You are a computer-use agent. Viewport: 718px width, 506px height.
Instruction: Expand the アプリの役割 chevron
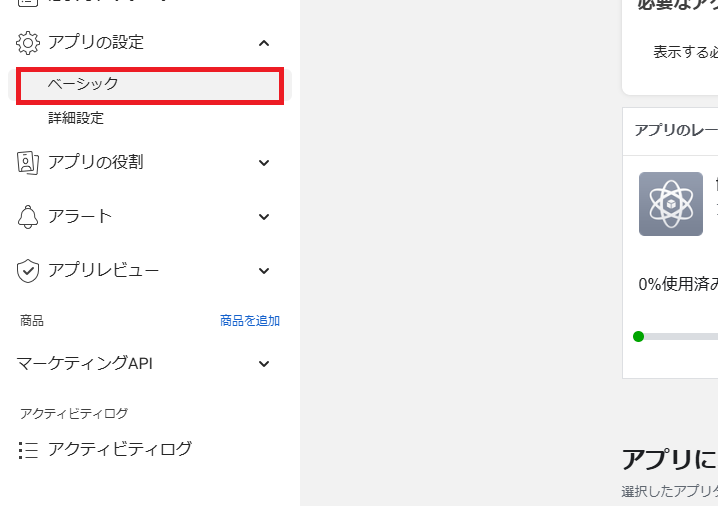pyautogui.click(x=264, y=163)
